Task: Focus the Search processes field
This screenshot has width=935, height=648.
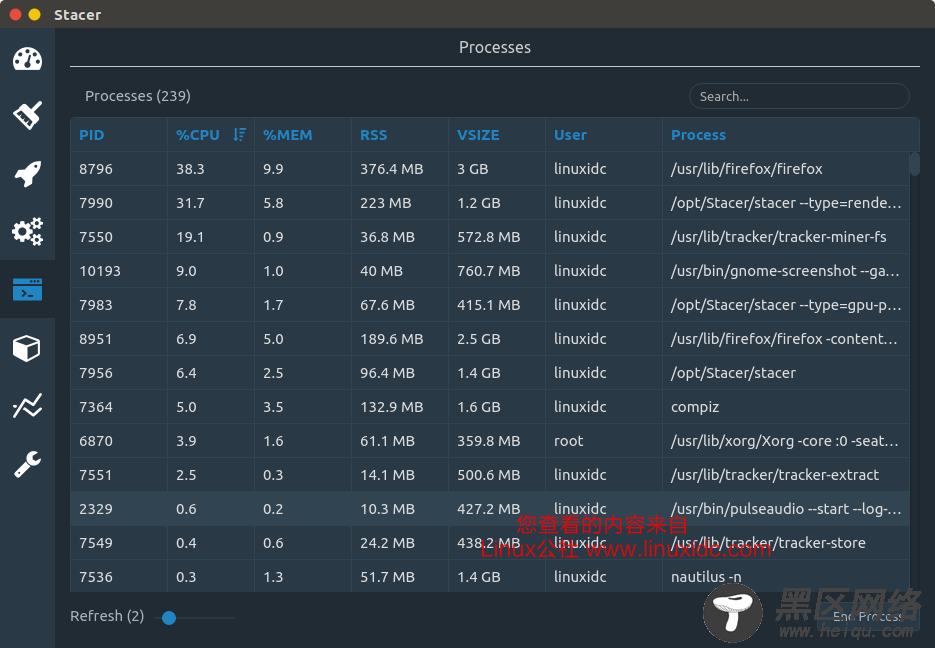Action: (799, 96)
